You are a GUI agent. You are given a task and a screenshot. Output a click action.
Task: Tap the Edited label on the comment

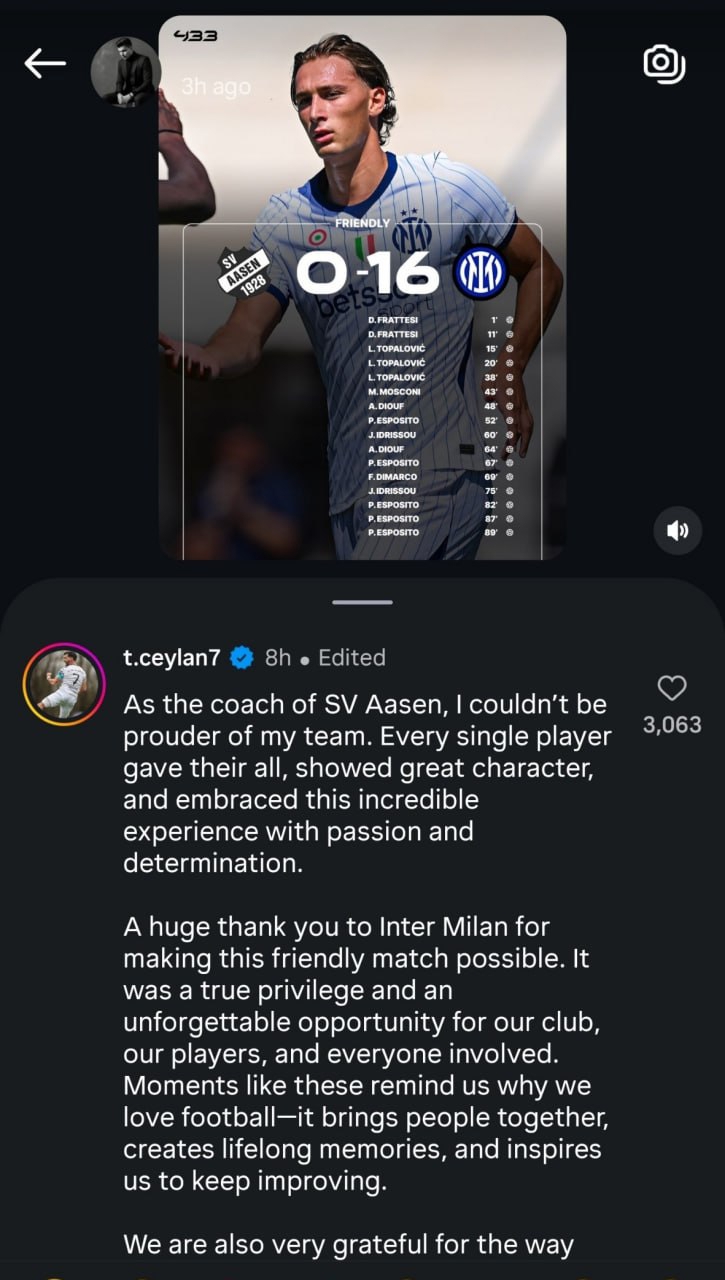pyautogui.click(x=351, y=657)
